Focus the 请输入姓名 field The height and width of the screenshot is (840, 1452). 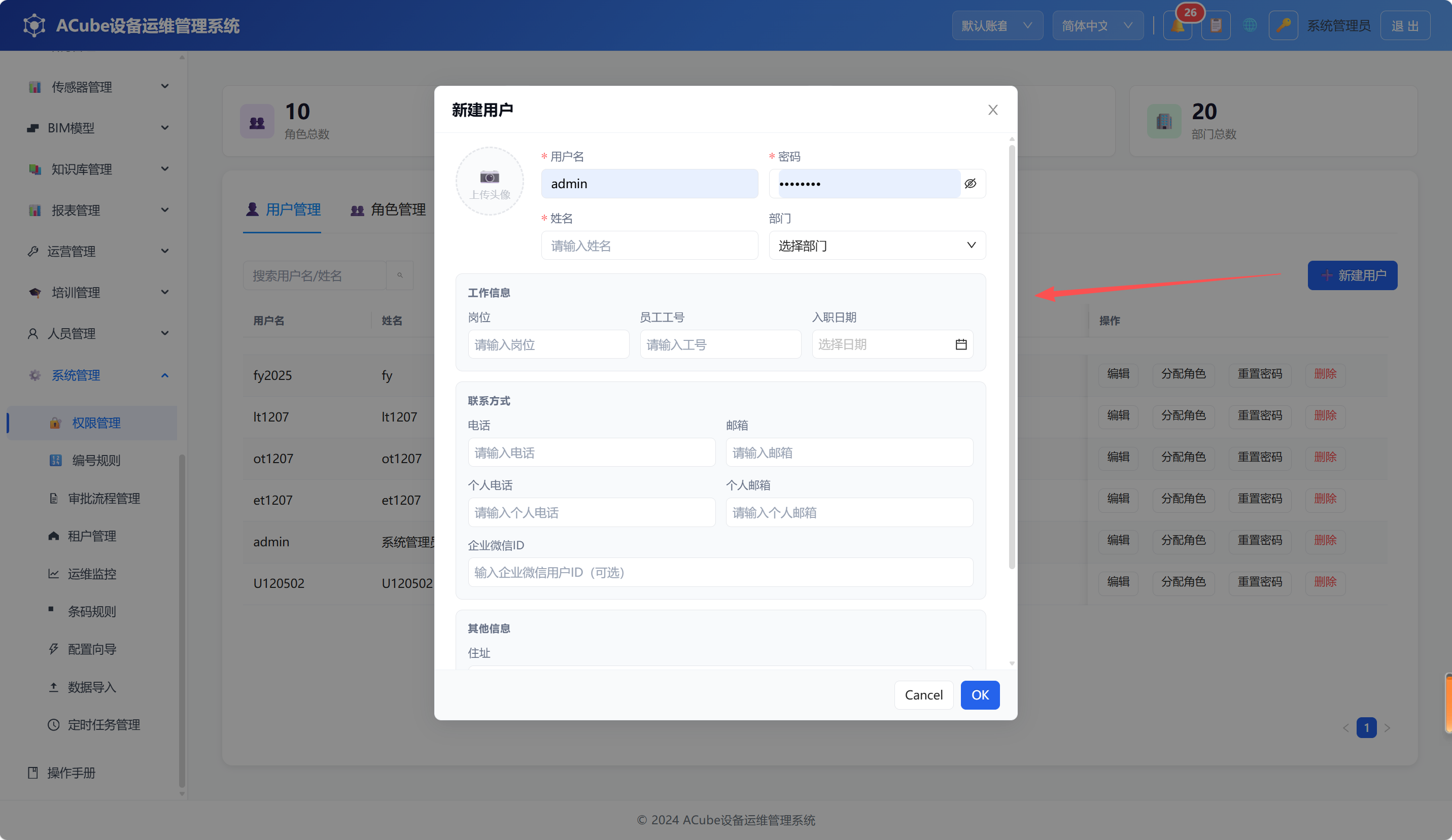point(649,246)
